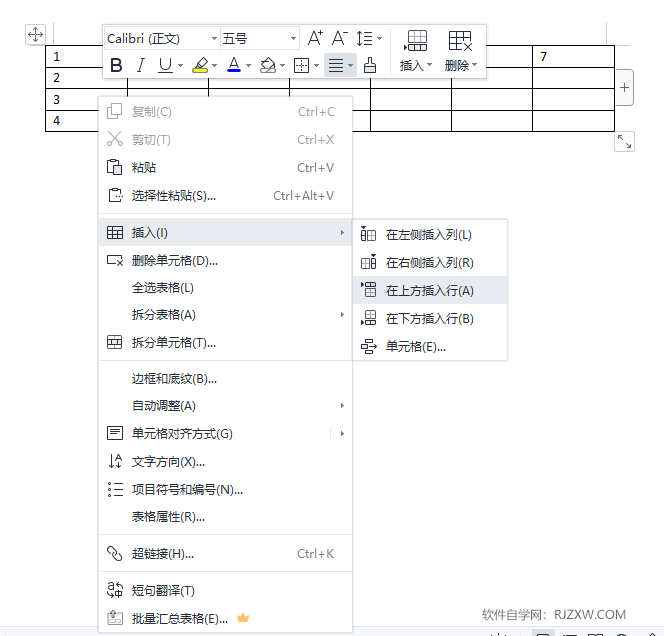Open shading color dropdown arrow
This screenshot has width=664, height=636.
click(x=282, y=66)
